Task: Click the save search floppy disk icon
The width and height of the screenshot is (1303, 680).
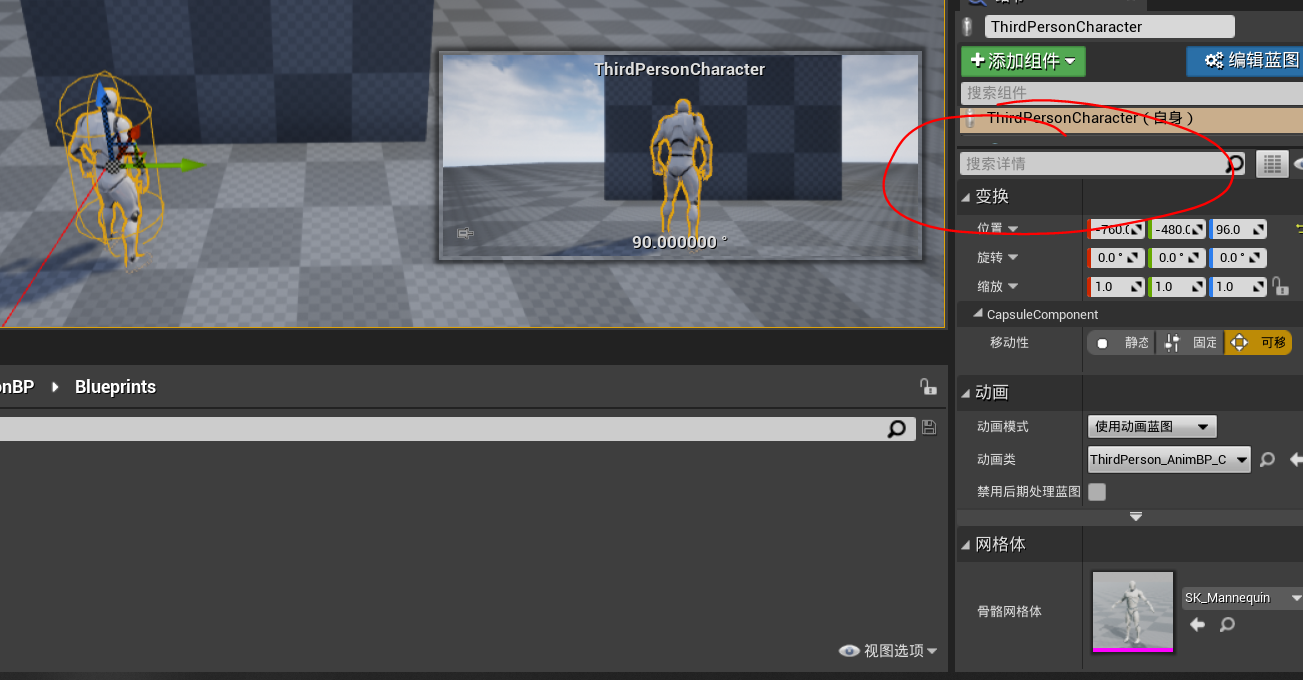Action: (x=929, y=428)
